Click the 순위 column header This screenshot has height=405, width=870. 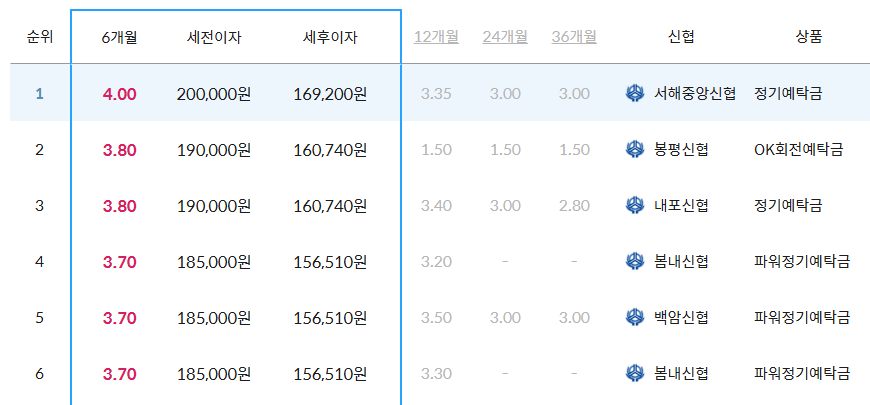pos(39,38)
